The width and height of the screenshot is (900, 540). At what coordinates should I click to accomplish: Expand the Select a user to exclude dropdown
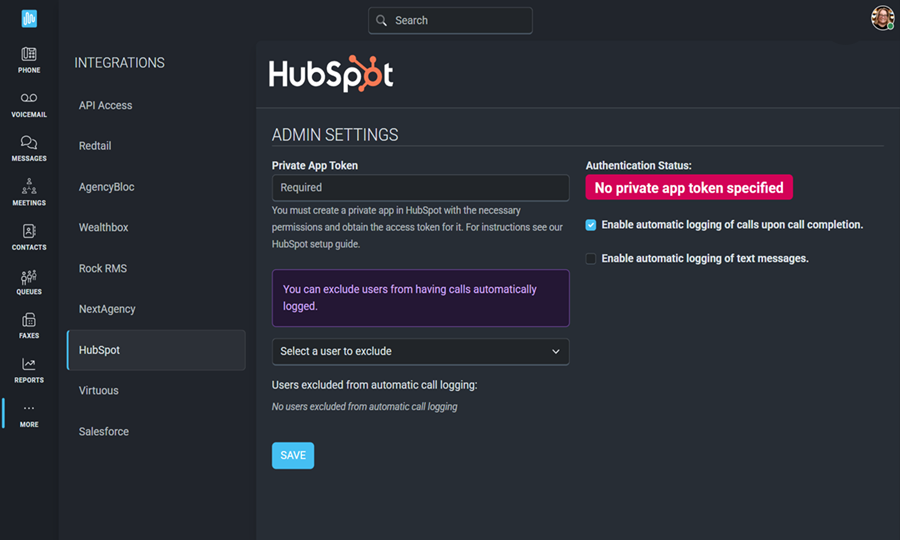coord(420,352)
